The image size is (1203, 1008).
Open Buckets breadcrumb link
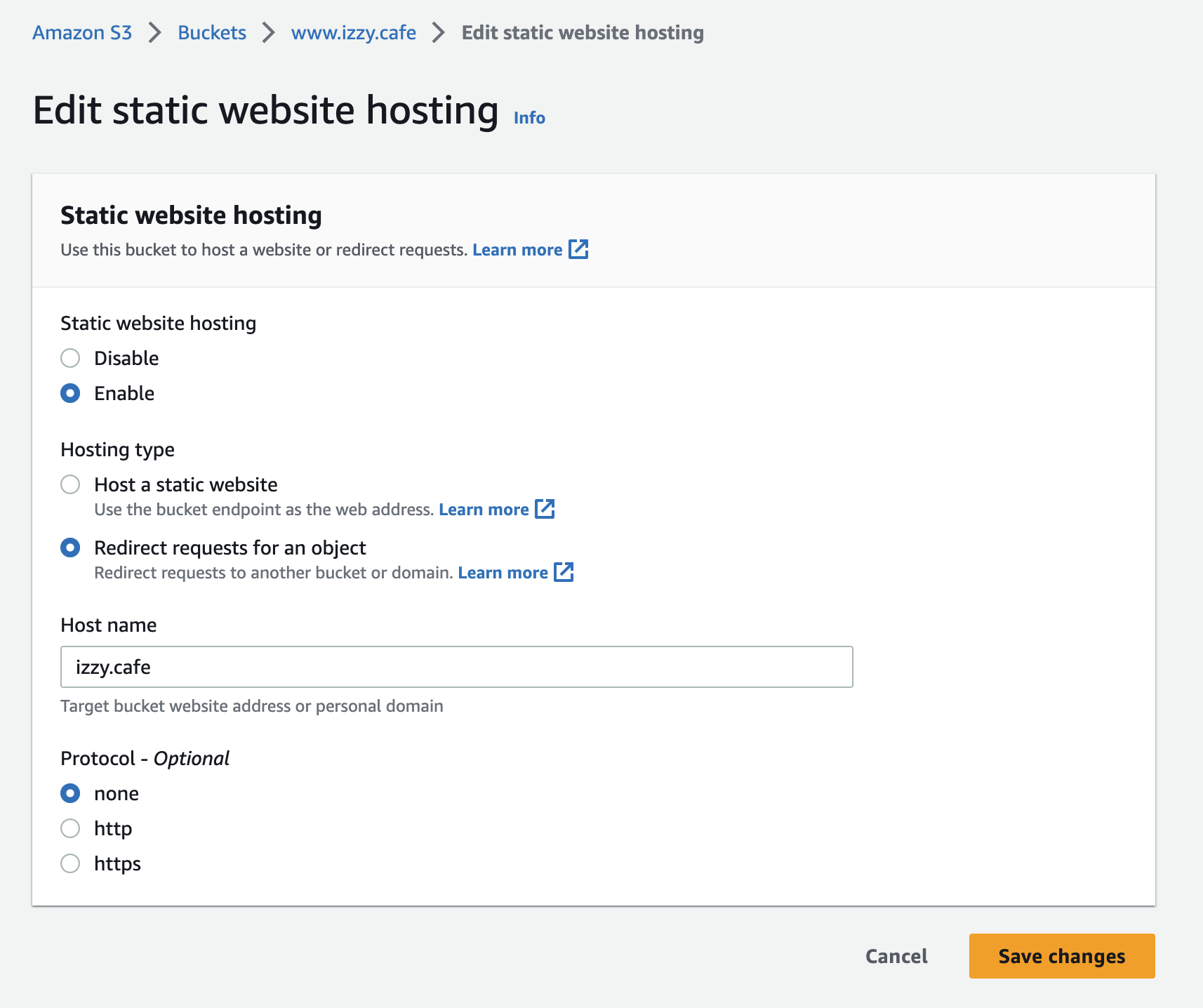212,32
